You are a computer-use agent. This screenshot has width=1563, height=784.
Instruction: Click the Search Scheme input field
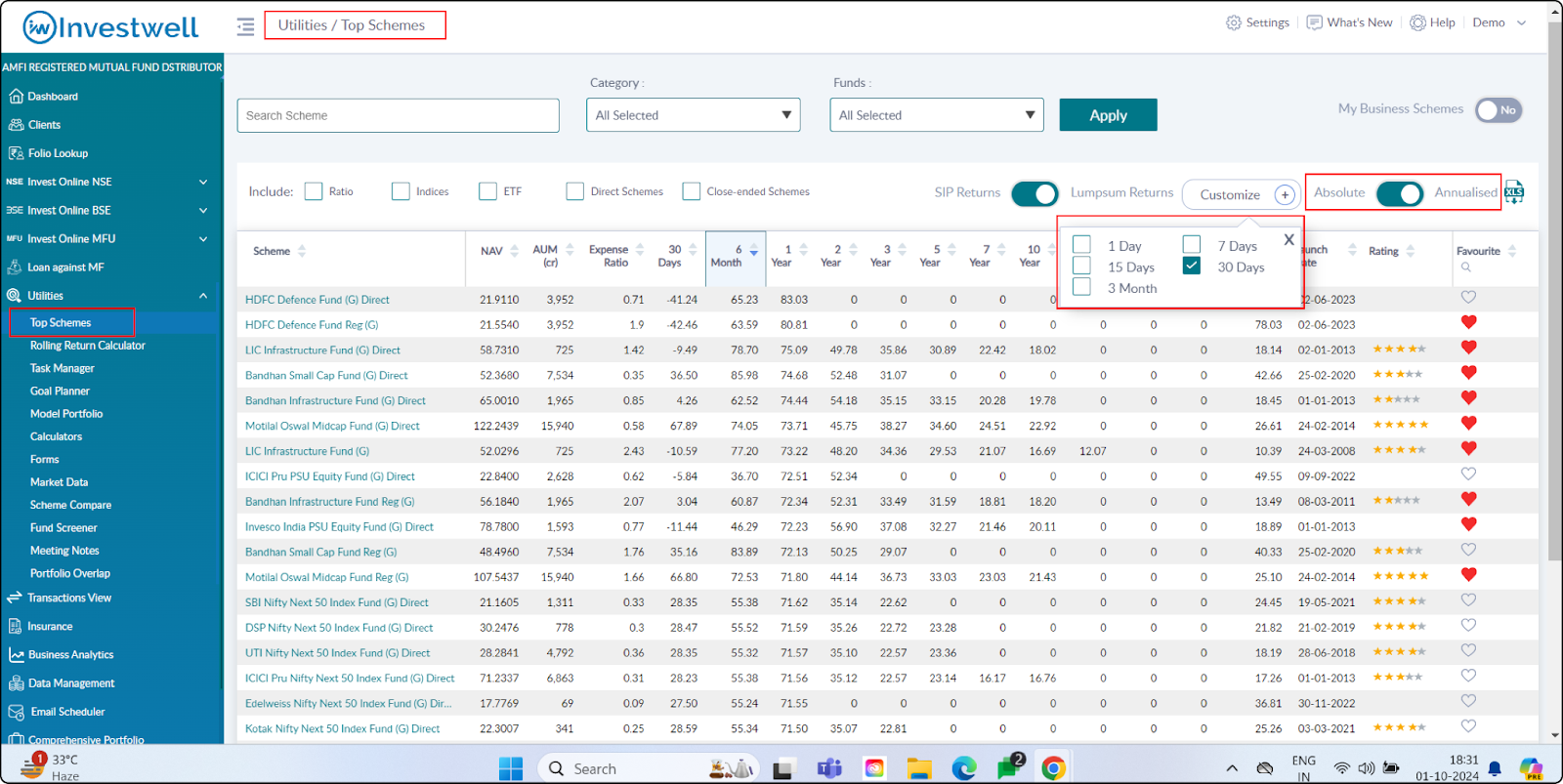pyautogui.click(x=398, y=115)
